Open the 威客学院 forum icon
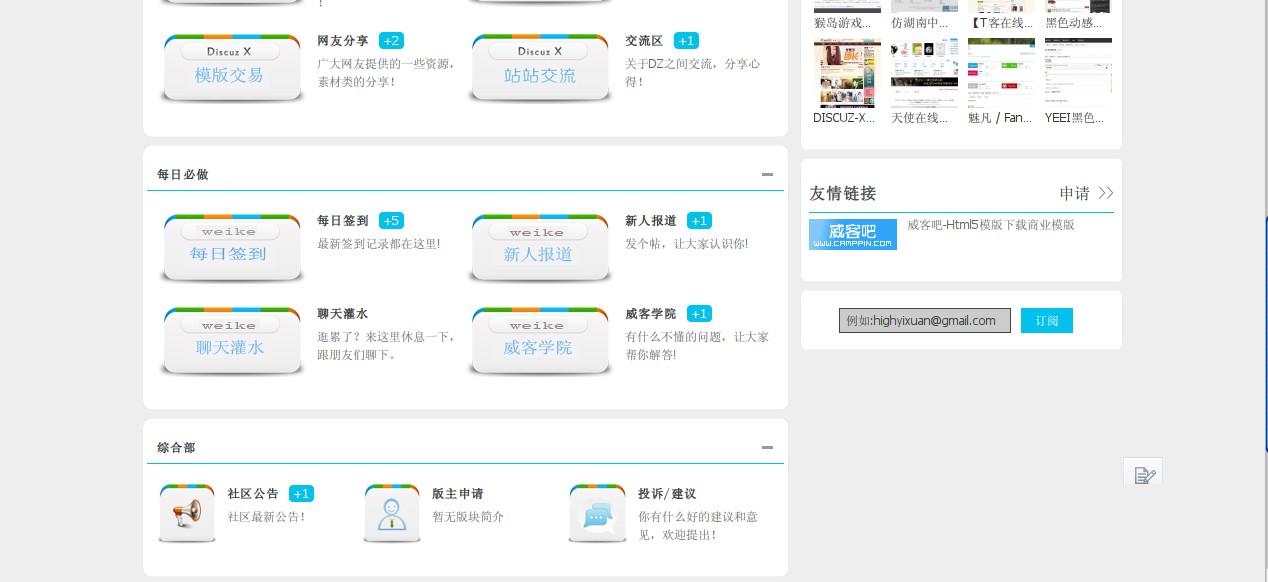The image size is (1268, 582). click(540, 342)
